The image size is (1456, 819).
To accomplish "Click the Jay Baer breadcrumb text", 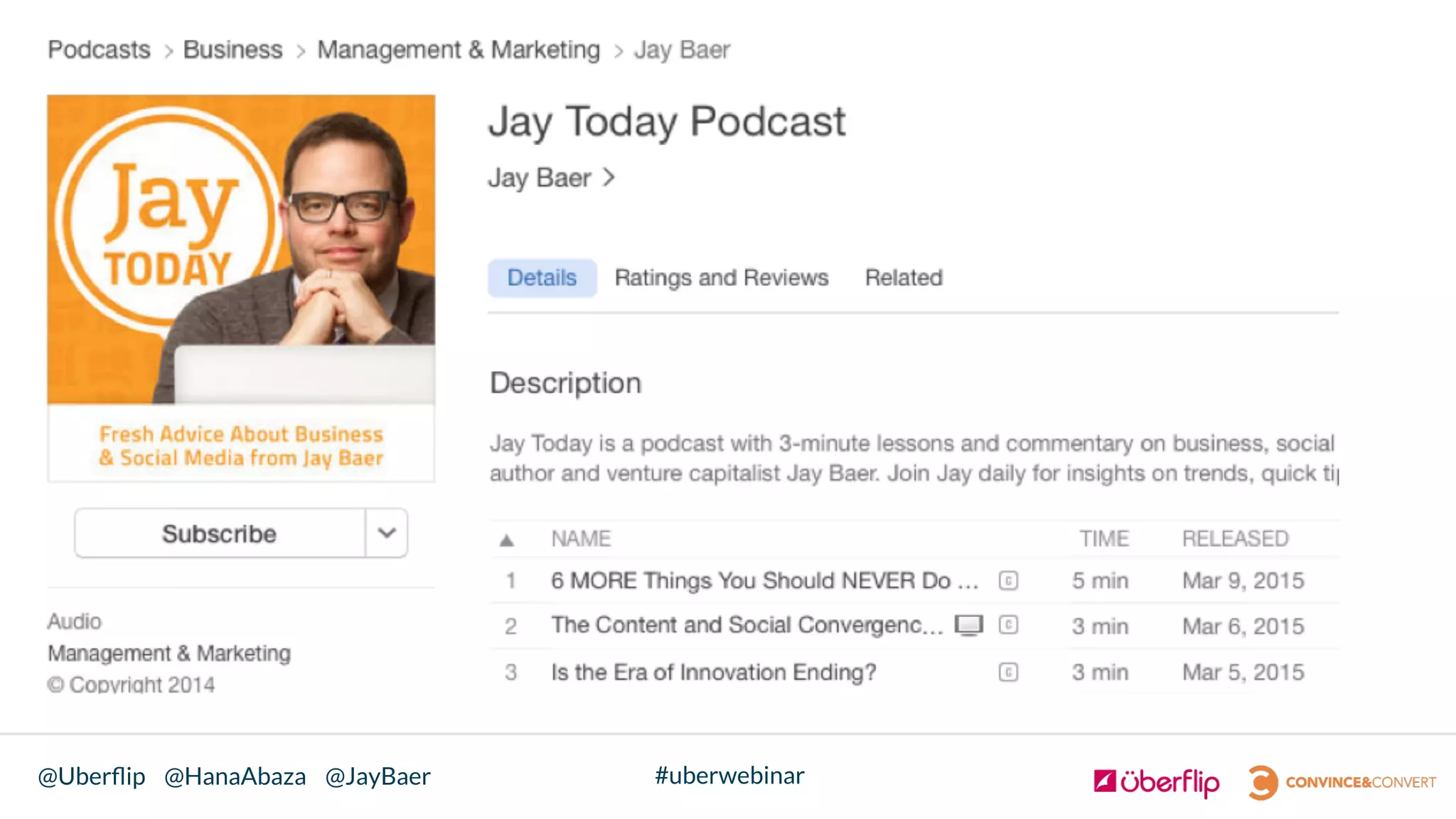I will click(682, 50).
